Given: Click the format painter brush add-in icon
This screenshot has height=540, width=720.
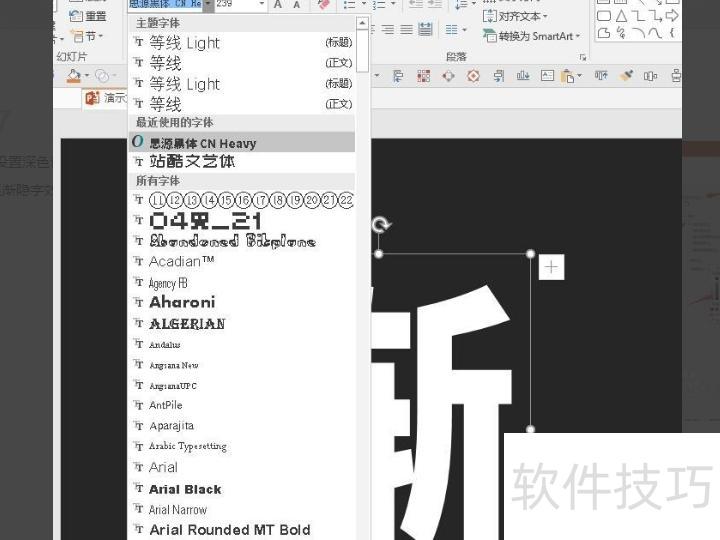Looking at the screenshot, I should click(x=625, y=76).
